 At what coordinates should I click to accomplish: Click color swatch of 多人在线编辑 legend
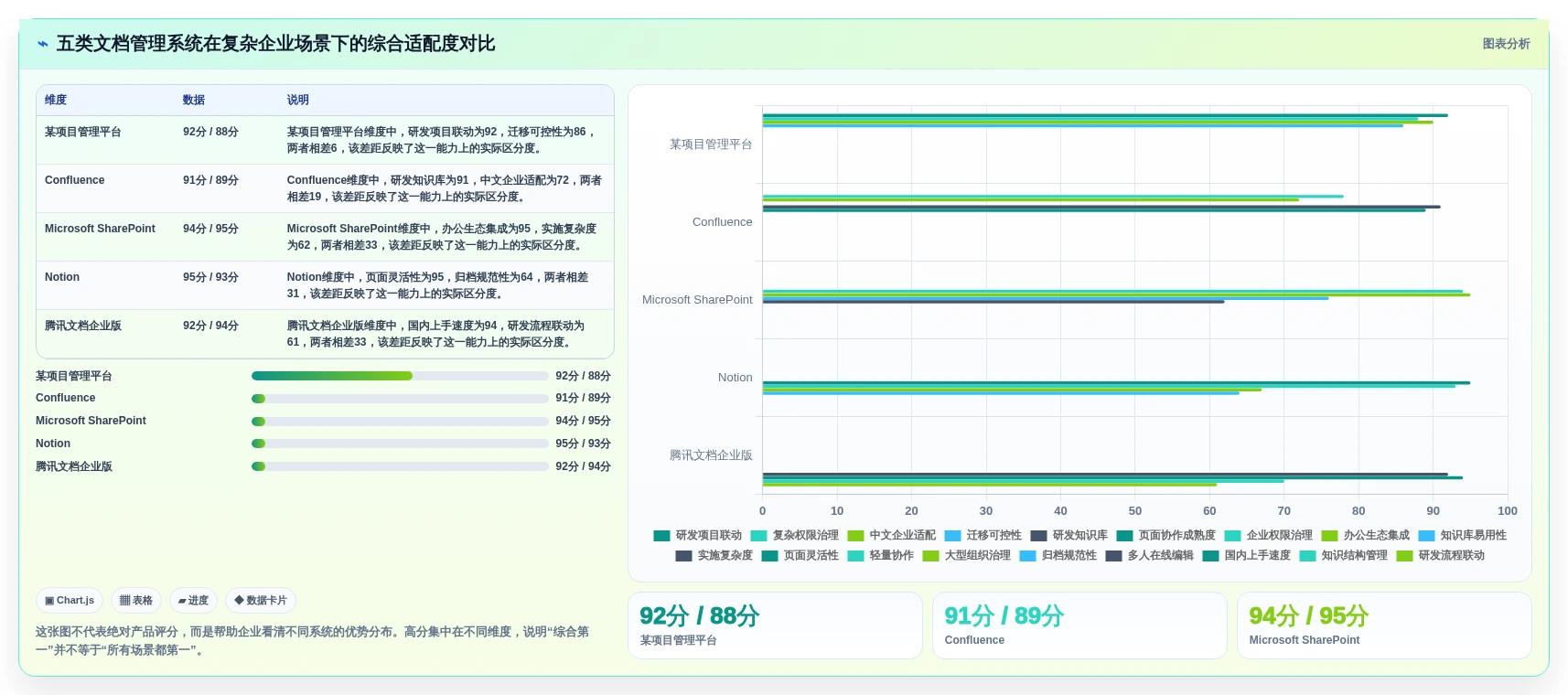click(x=1113, y=556)
